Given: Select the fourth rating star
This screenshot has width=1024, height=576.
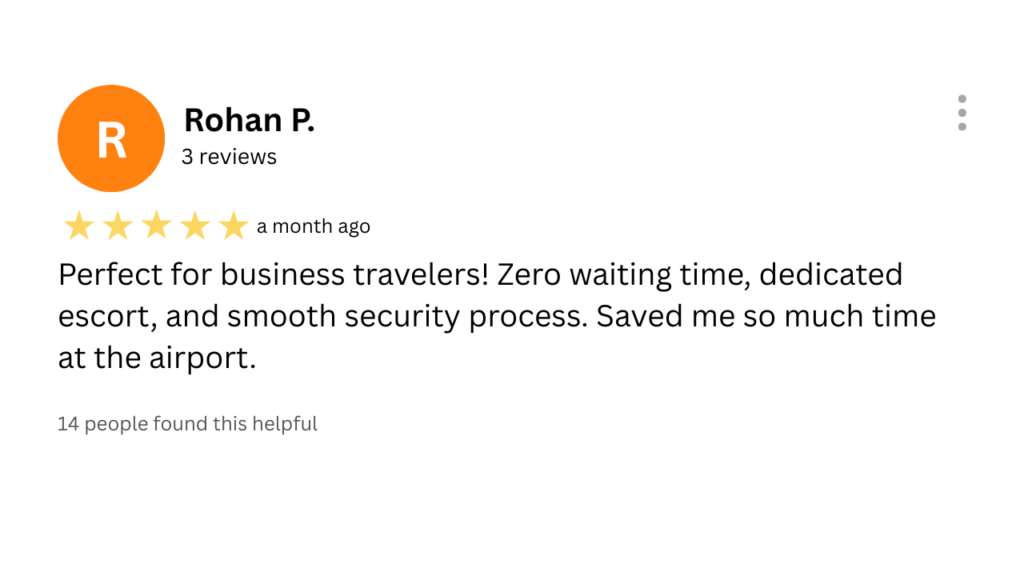Looking at the screenshot, I should [195, 227].
